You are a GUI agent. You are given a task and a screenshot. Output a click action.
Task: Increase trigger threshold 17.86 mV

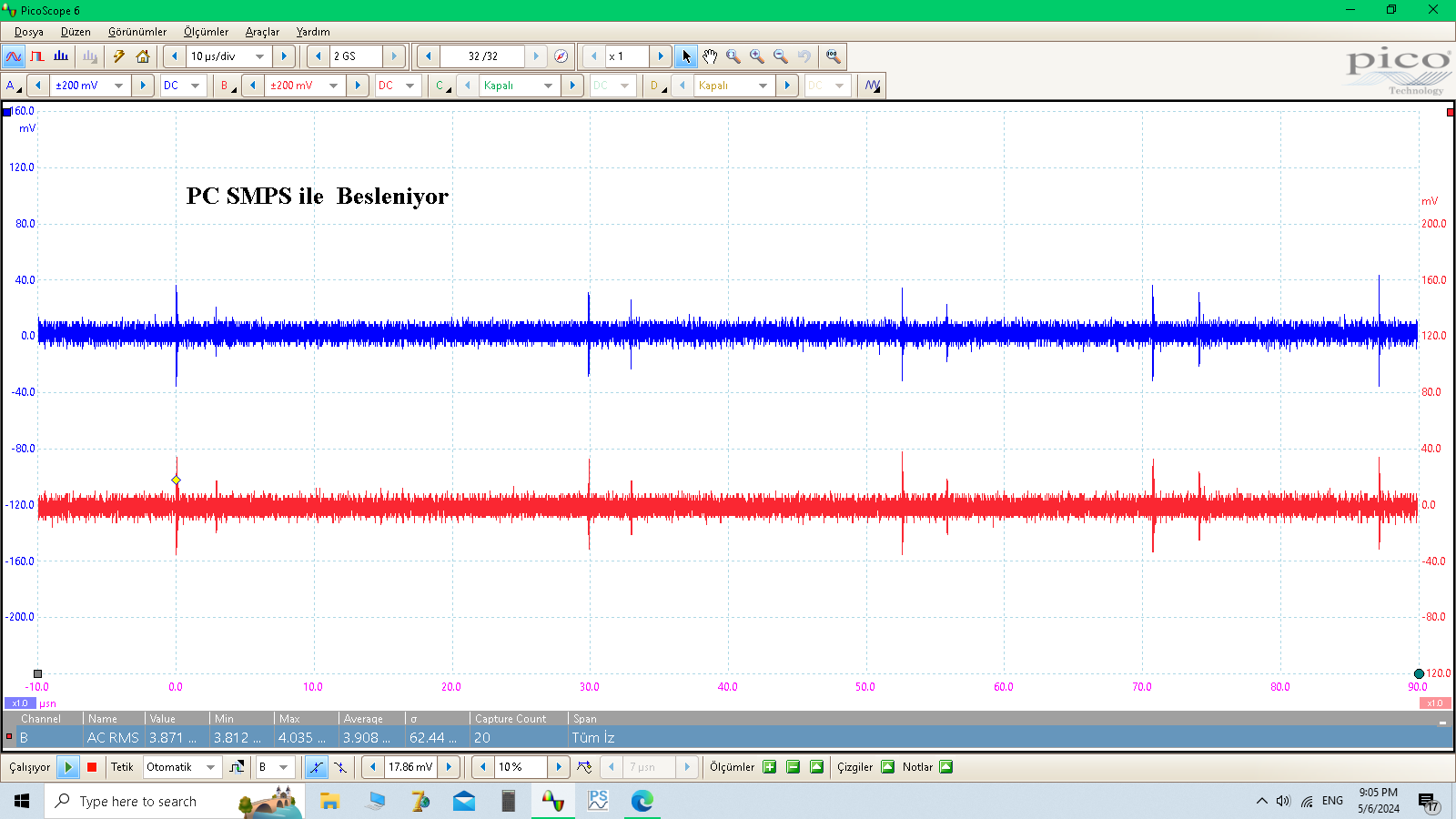click(449, 767)
